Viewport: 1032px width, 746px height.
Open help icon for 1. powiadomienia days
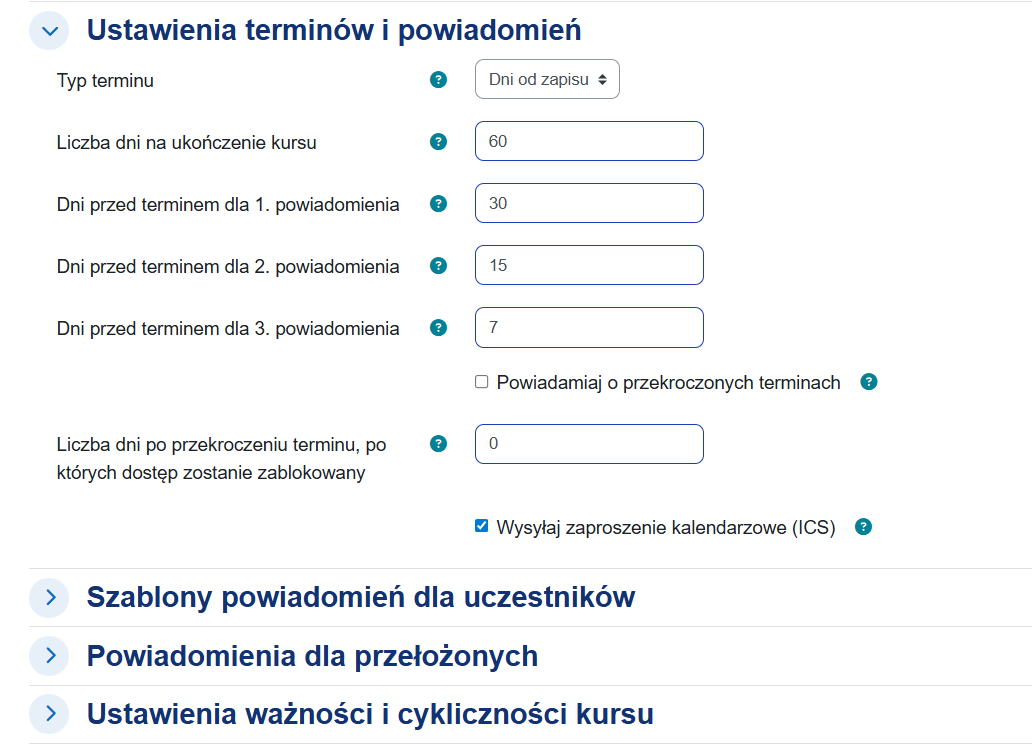click(438, 203)
